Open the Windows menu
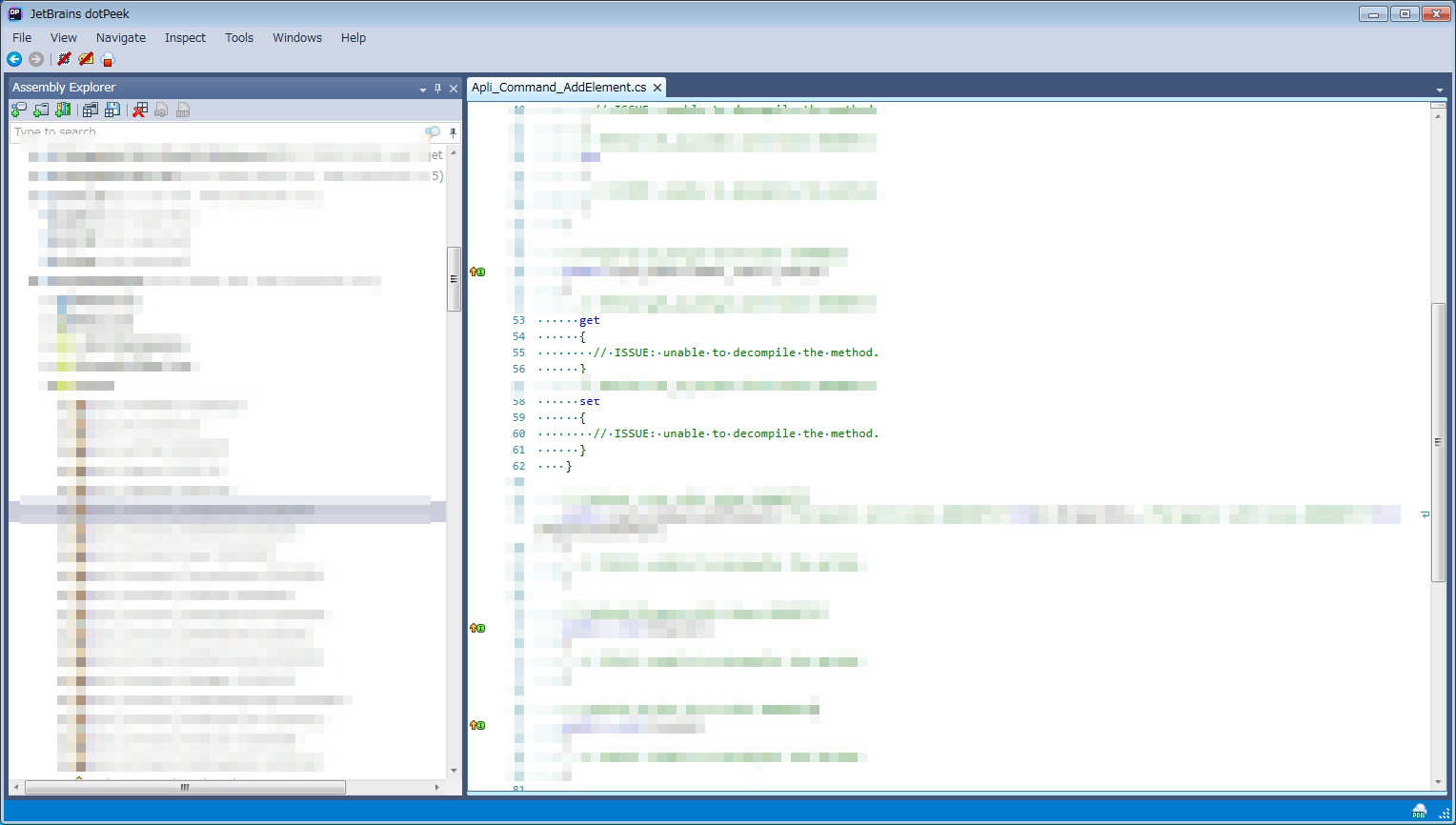 [x=297, y=37]
